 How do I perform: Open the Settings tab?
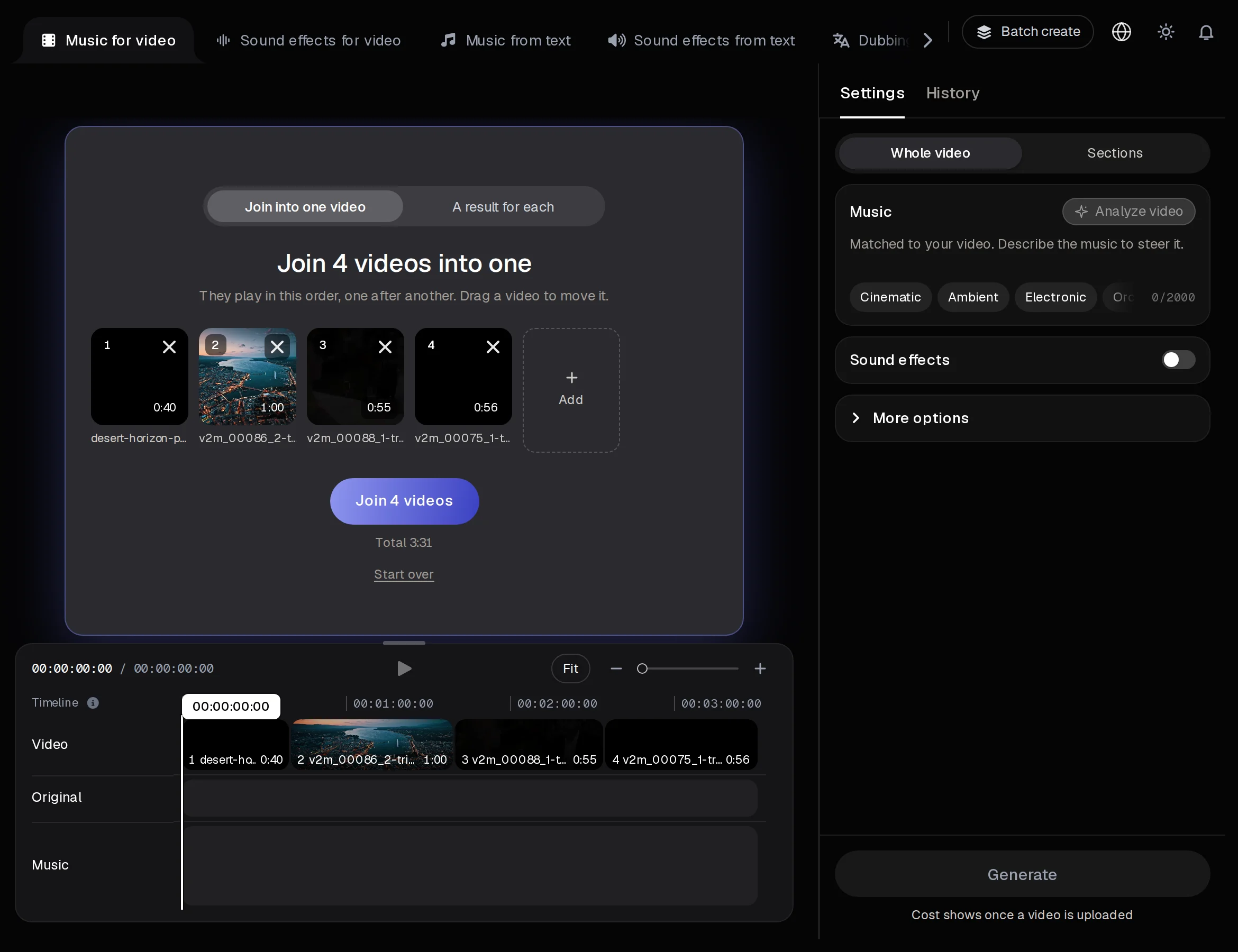872,93
